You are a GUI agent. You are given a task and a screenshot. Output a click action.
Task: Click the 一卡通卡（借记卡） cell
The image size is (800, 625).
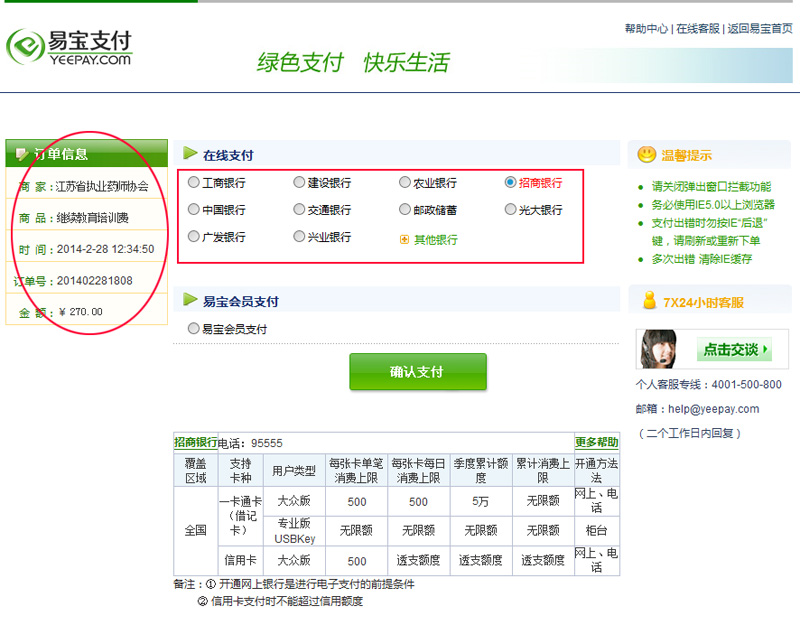240,516
